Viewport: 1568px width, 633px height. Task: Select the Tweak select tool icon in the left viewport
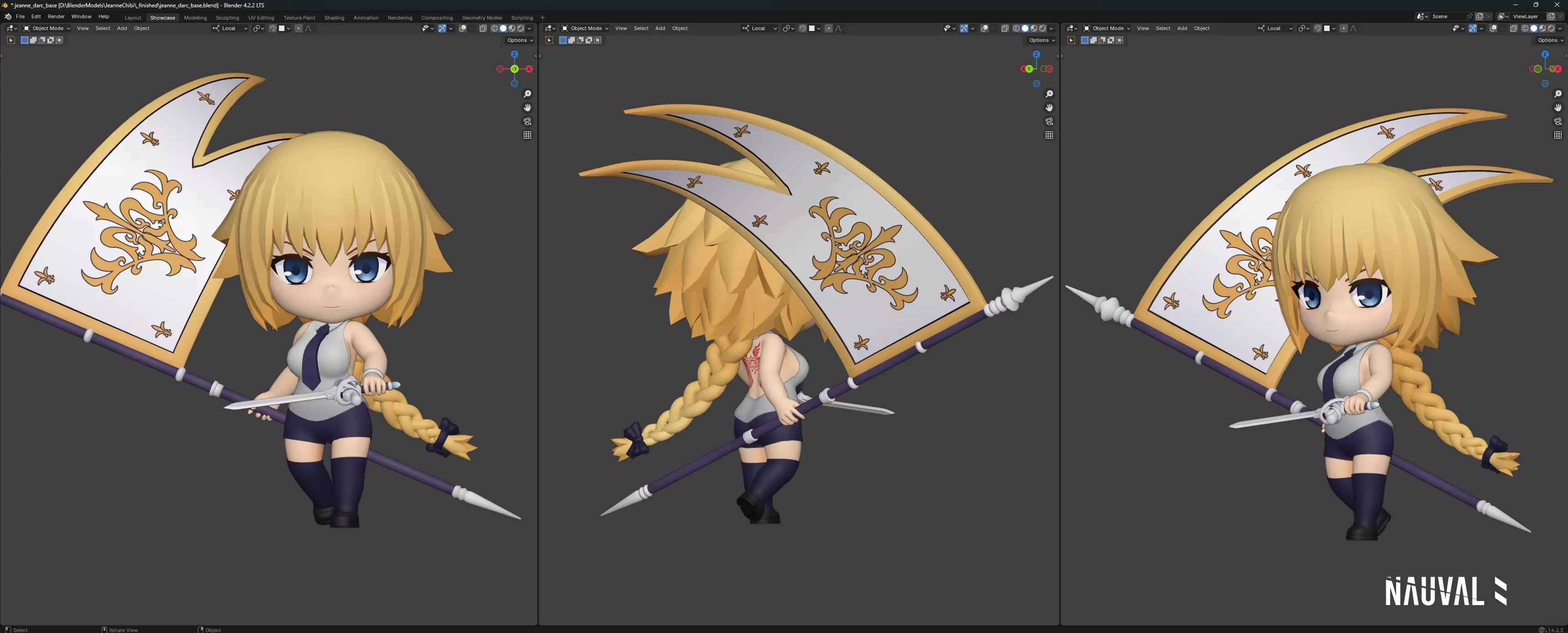[10, 40]
